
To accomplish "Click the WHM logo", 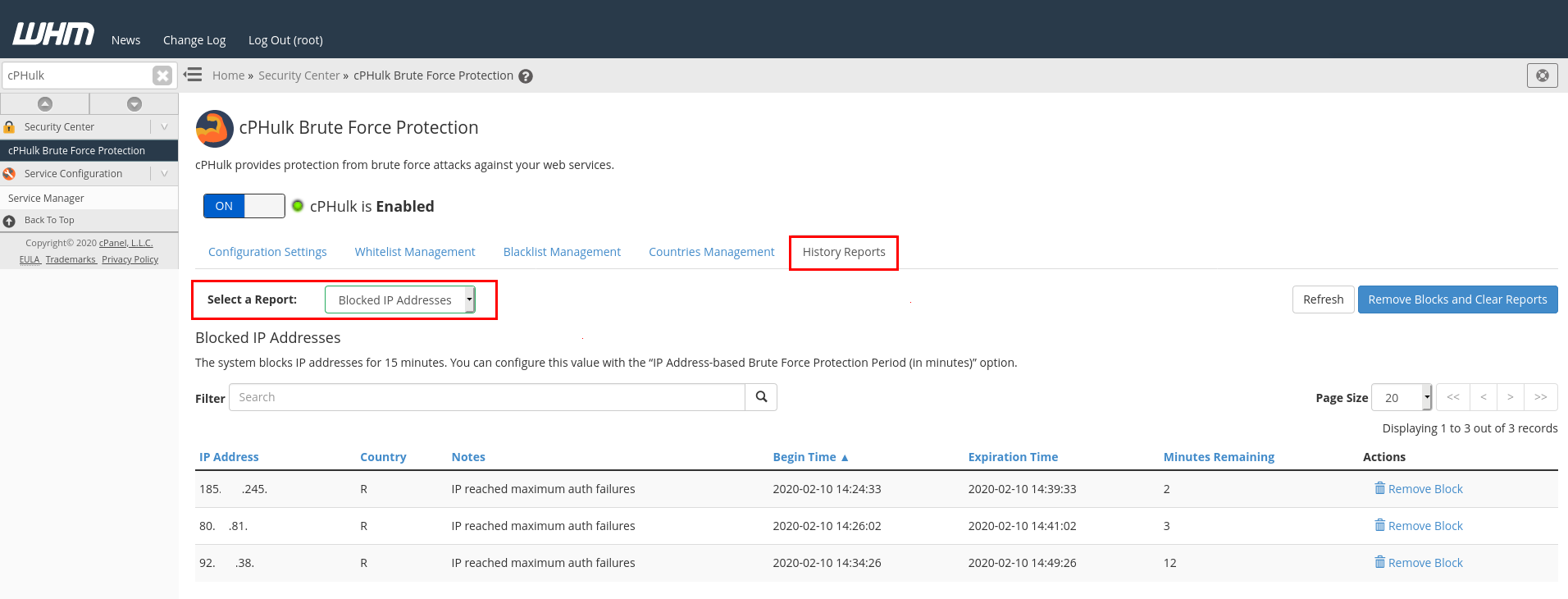I will pyautogui.click(x=53, y=34).
